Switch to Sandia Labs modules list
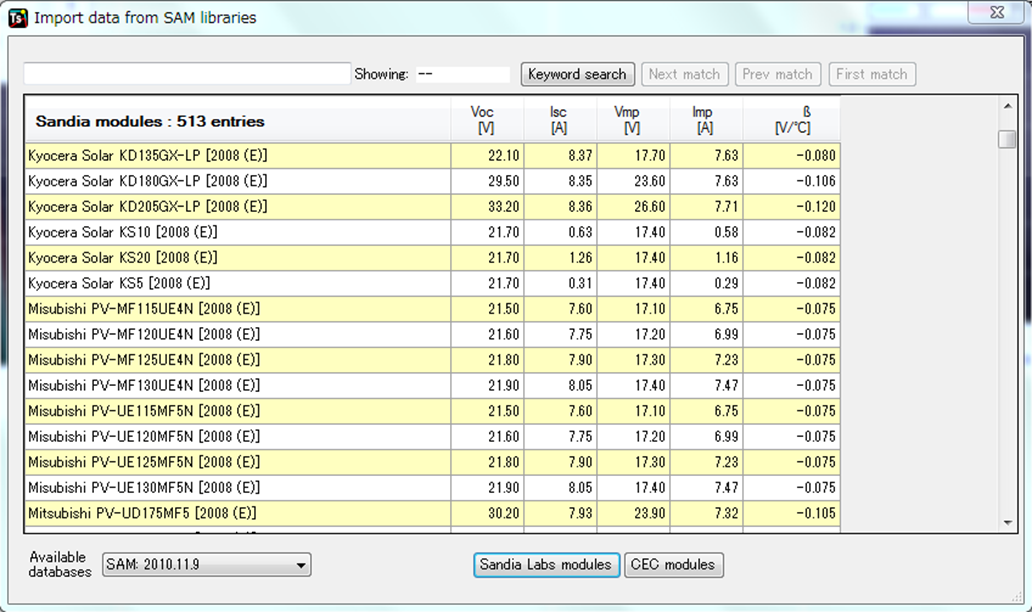The height and width of the screenshot is (612, 1032). pyautogui.click(x=546, y=565)
